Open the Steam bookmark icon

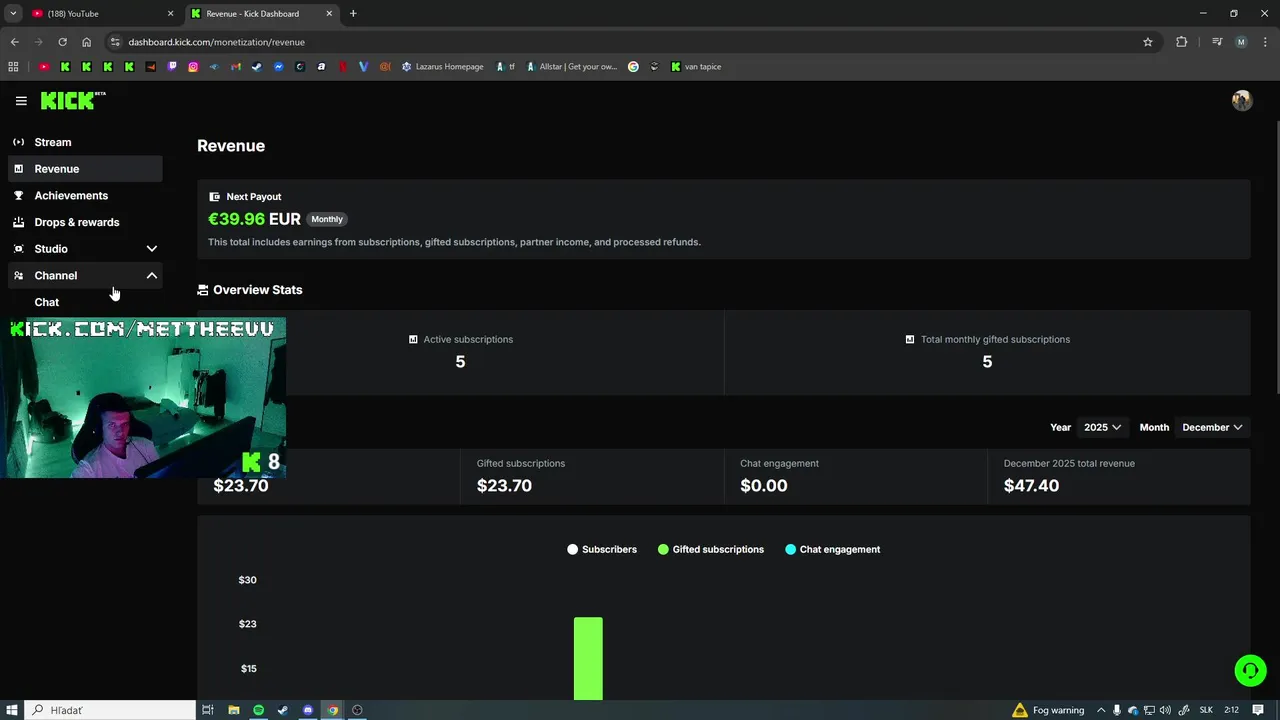click(x=257, y=67)
